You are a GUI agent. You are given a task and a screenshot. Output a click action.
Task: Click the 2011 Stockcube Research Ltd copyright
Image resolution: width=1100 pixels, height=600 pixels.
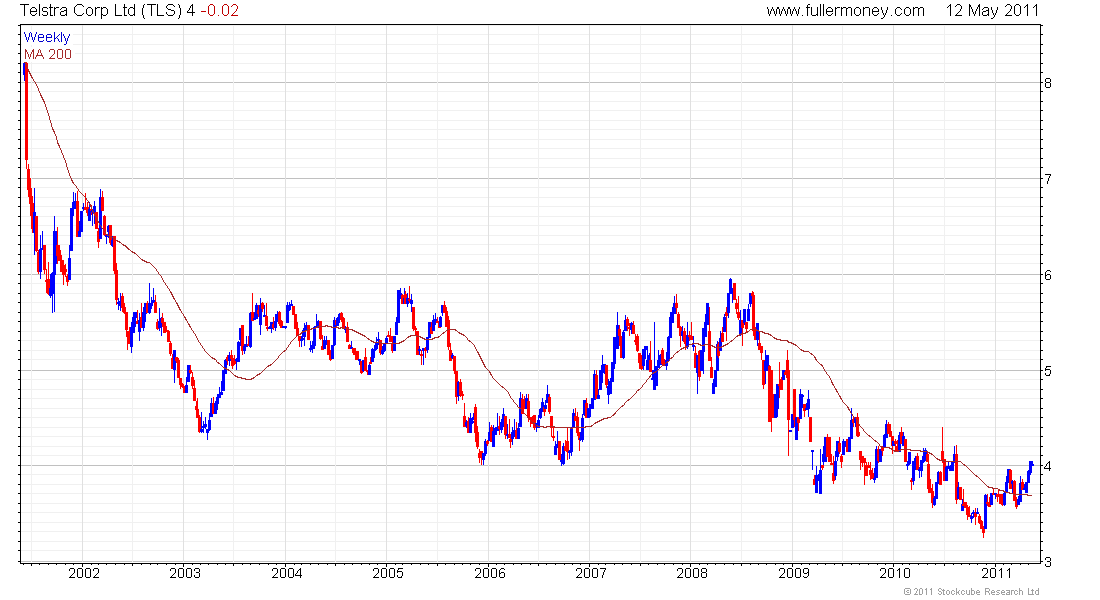tap(971, 592)
